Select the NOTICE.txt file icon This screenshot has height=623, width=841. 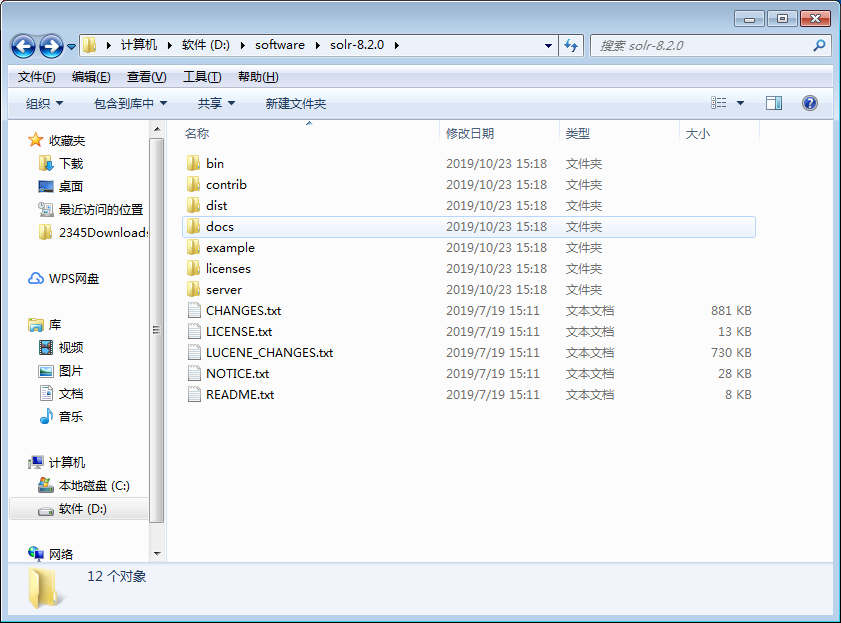[194, 374]
